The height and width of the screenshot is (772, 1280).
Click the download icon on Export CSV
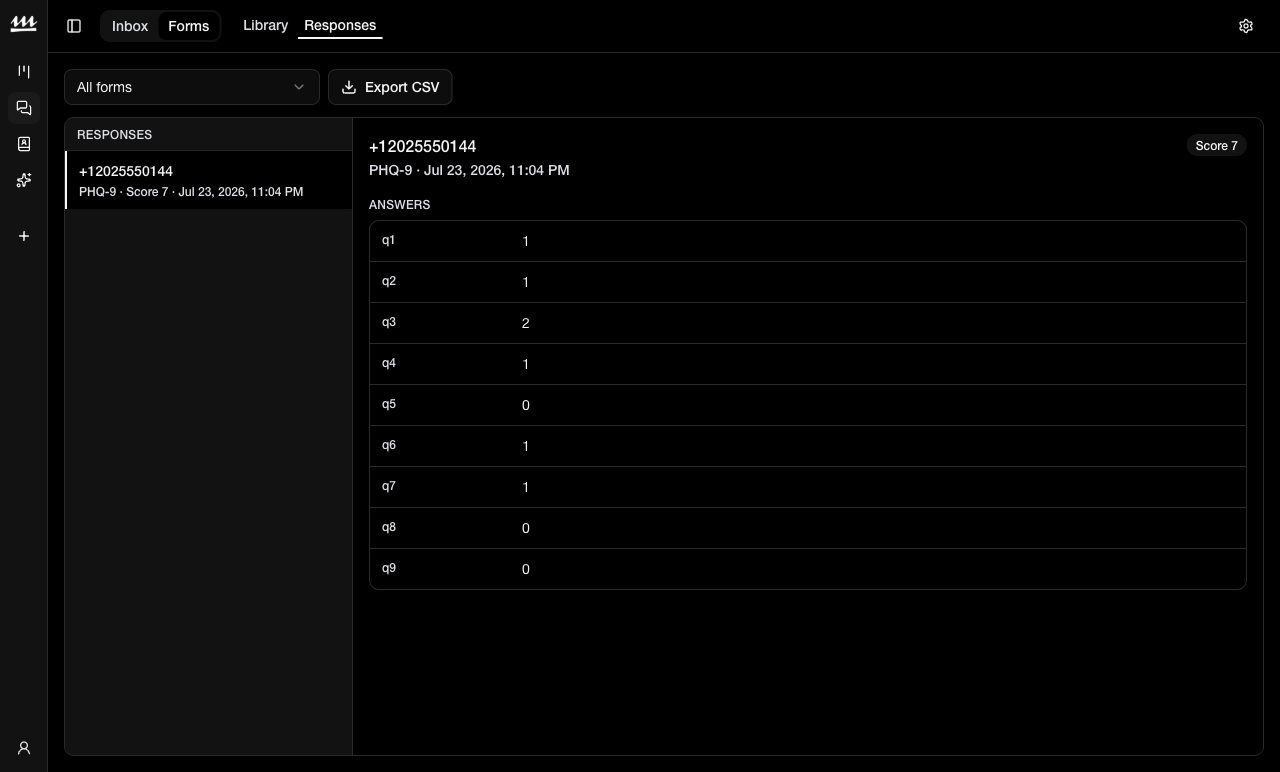click(x=349, y=87)
